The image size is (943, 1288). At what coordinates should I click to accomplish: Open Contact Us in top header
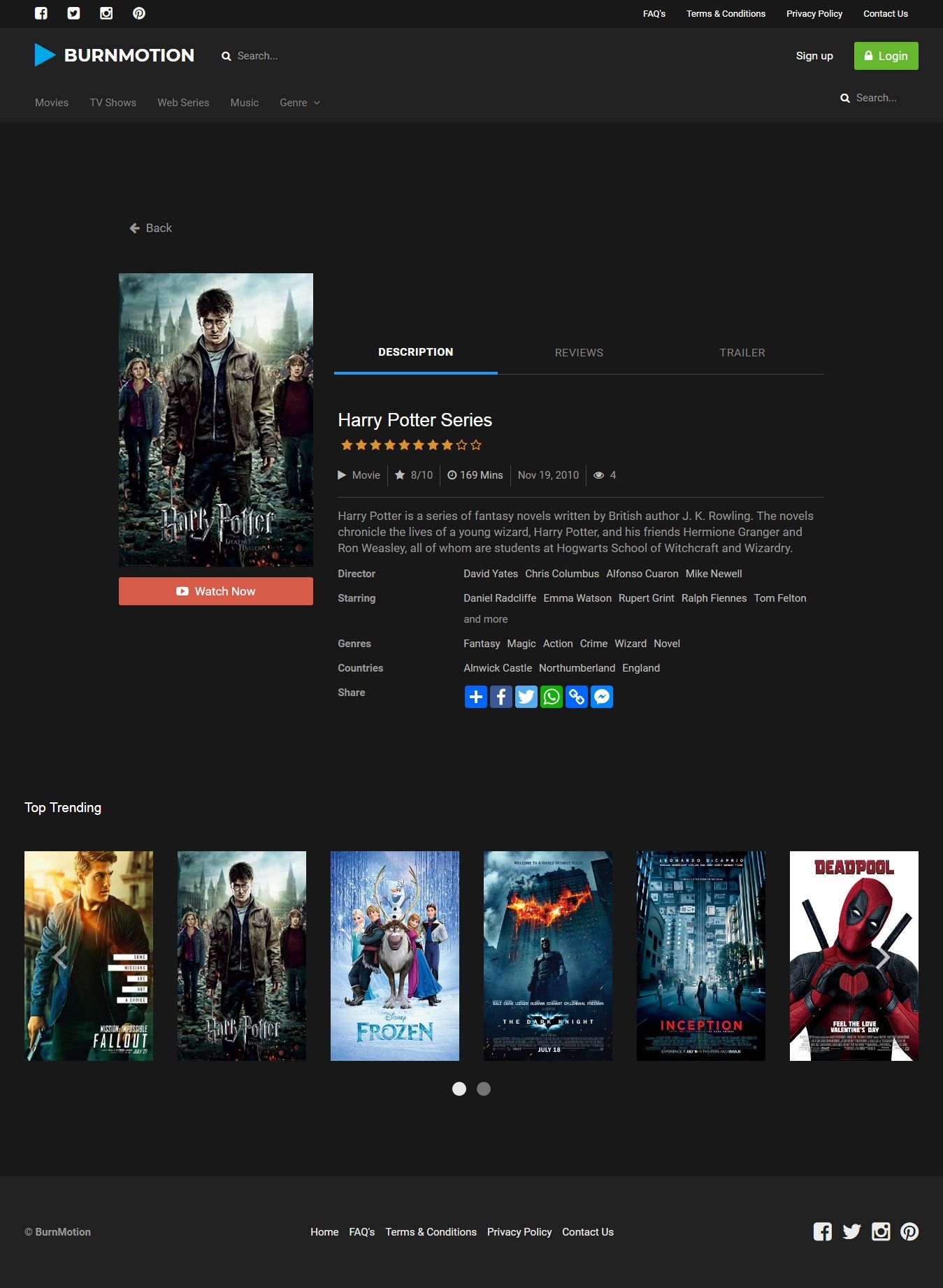pos(886,13)
